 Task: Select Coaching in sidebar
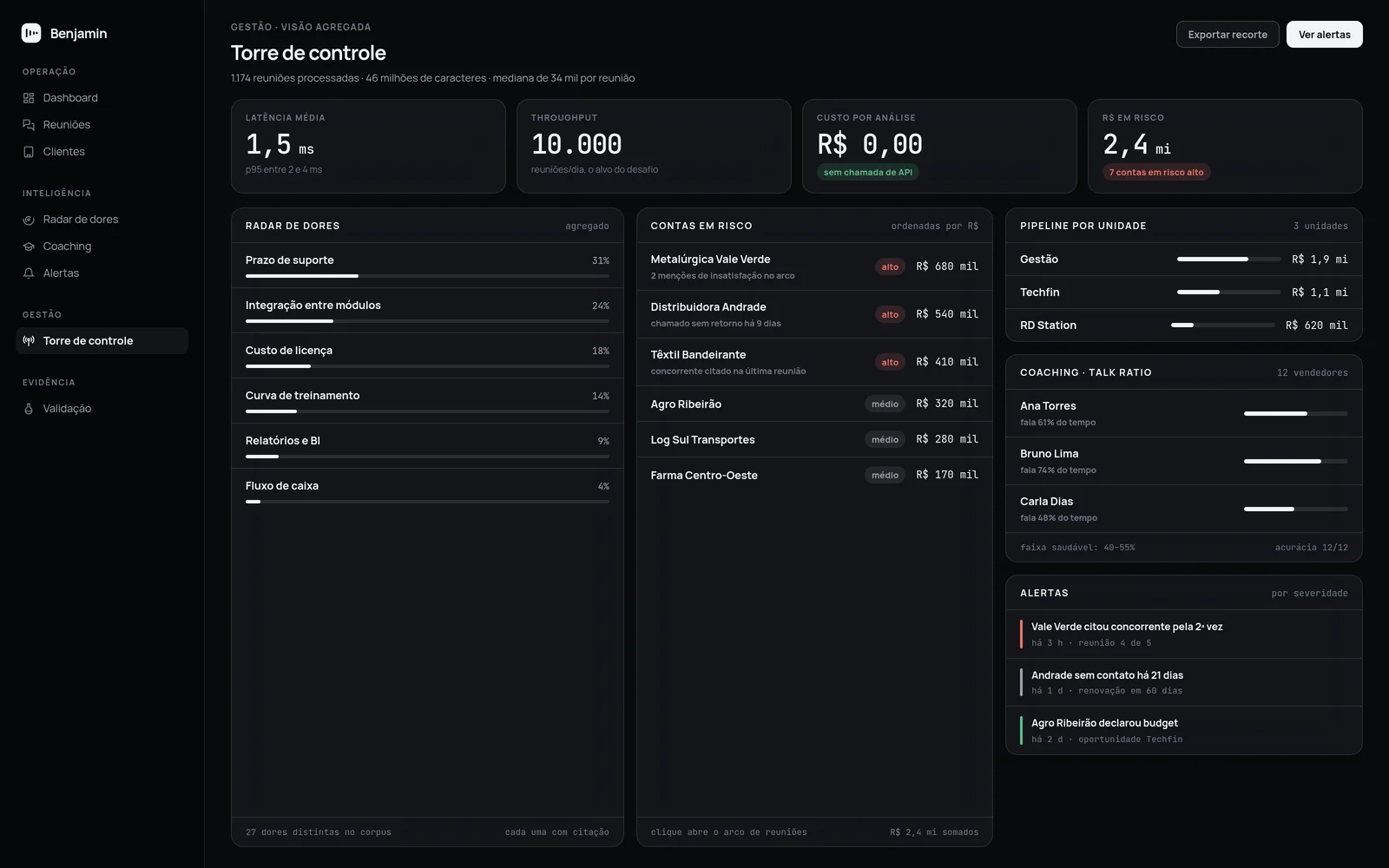[102, 247]
